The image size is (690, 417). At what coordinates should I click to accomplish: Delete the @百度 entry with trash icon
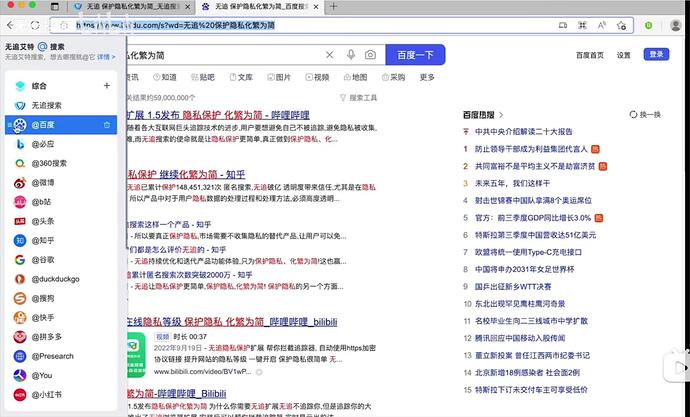tap(107, 125)
